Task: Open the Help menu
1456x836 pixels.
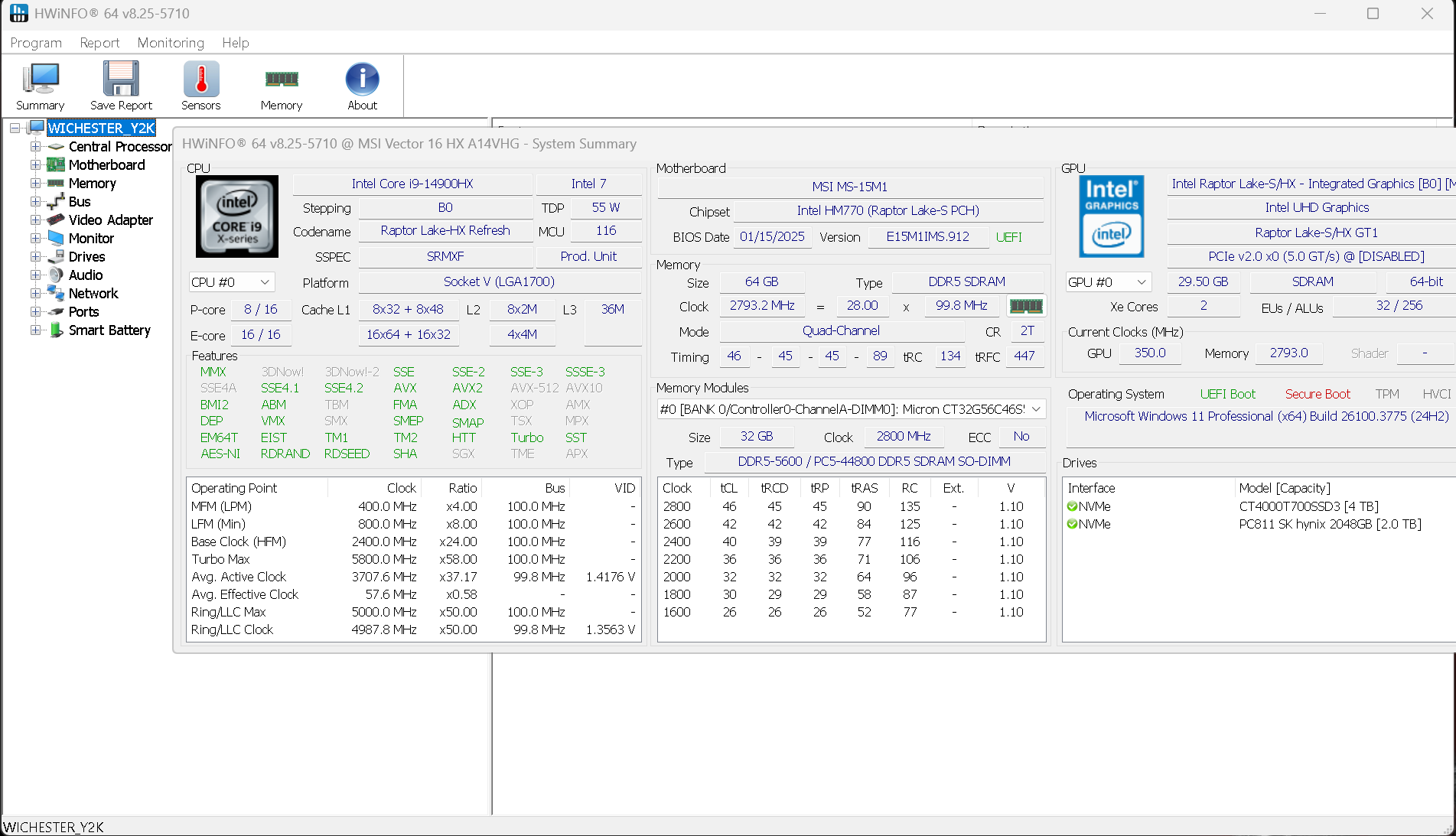Action: pyautogui.click(x=236, y=43)
